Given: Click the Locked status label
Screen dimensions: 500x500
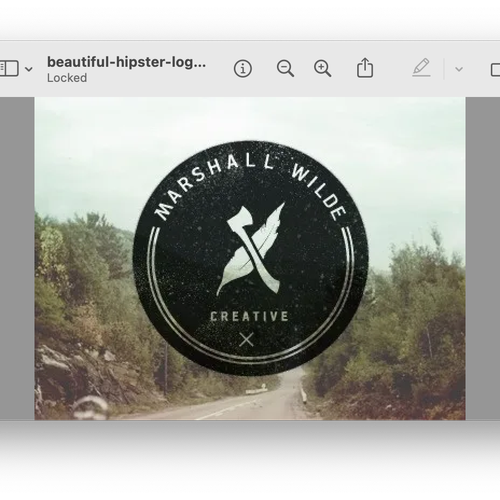Looking at the screenshot, I should point(67,78).
